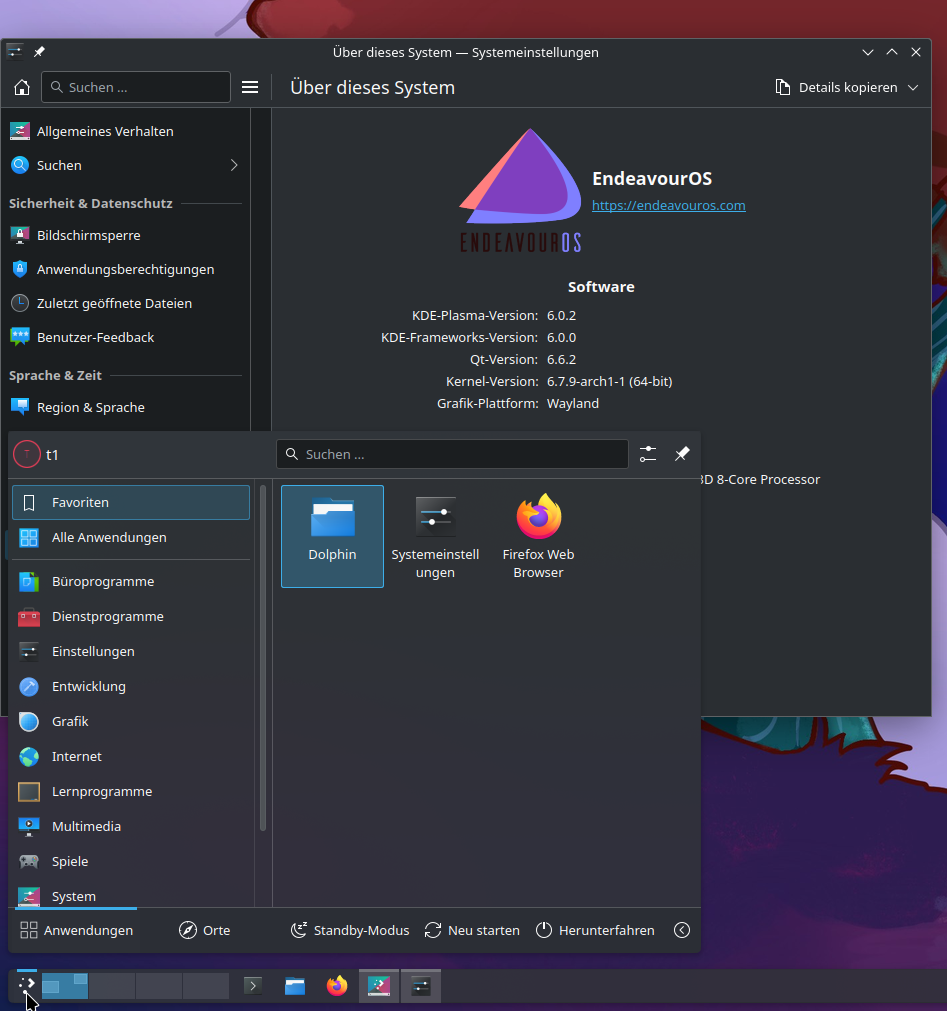Image resolution: width=947 pixels, height=1011 pixels.
Task: Launch Firefox Web Browser from favorites
Action: tap(538, 536)
